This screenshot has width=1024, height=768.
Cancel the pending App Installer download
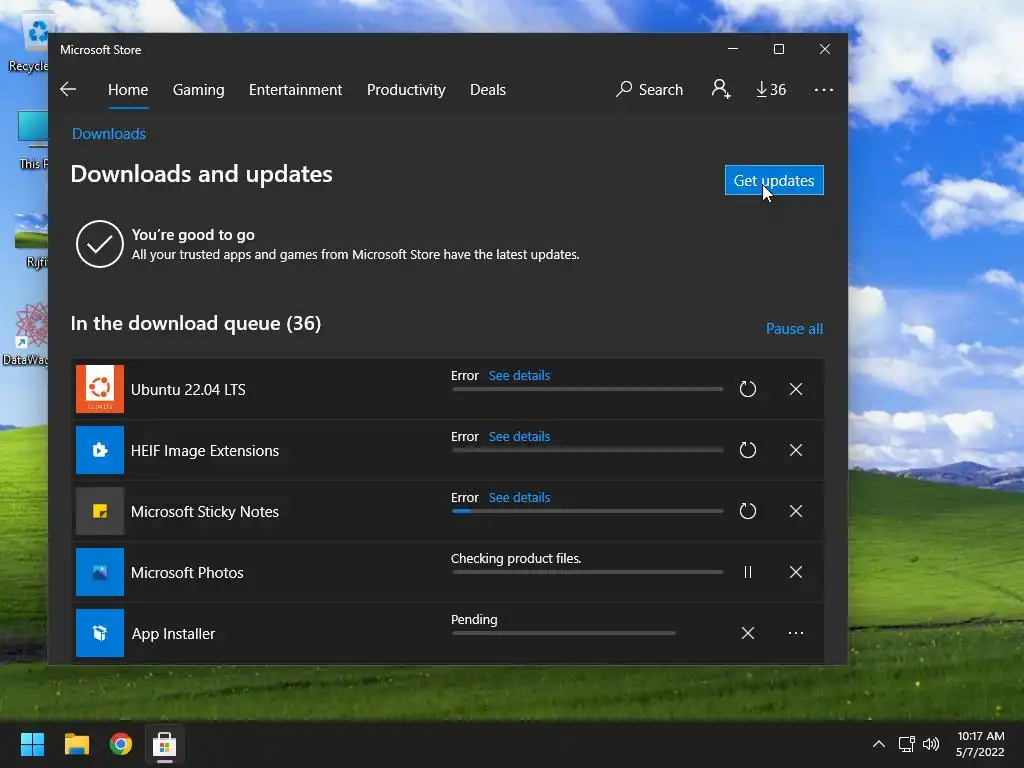coord(748,633)
